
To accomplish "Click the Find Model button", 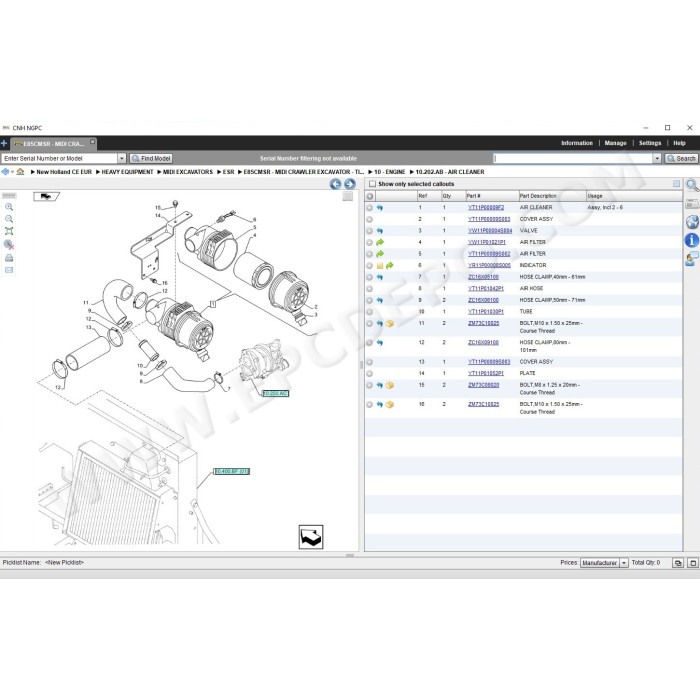I will coord(151,158).
